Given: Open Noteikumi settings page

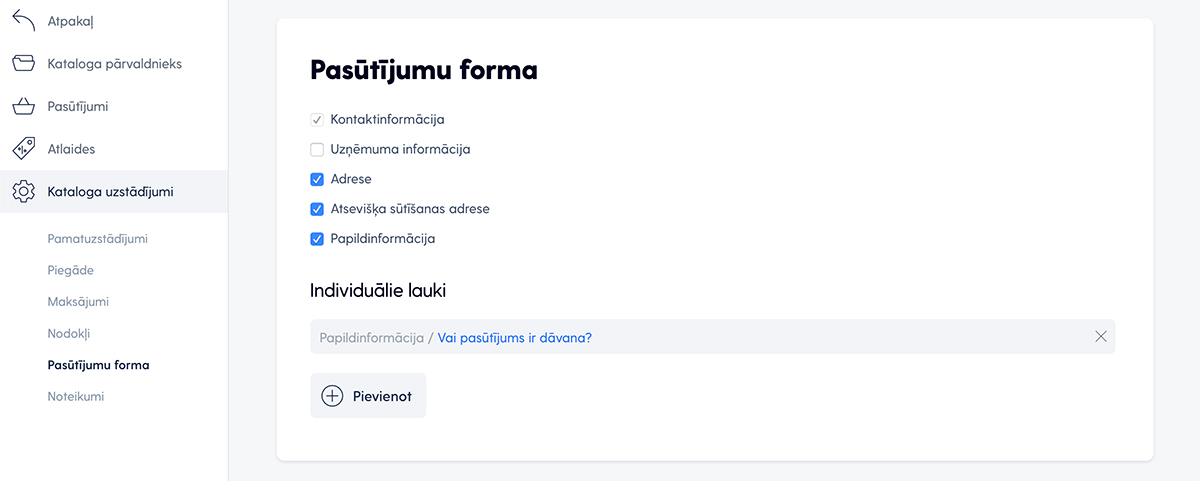Looking at the screenshot, I should pos(75,396).
